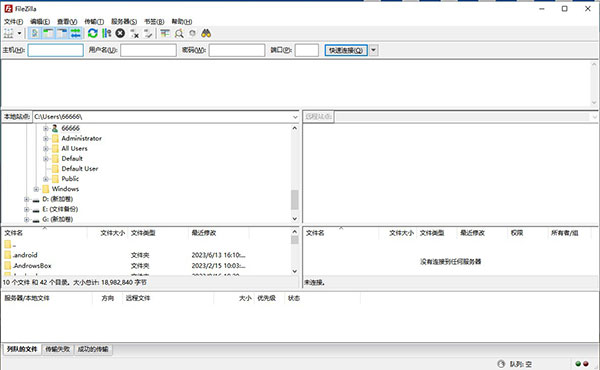Open the 传输(T) menu
600x370 pixels.
94,22
